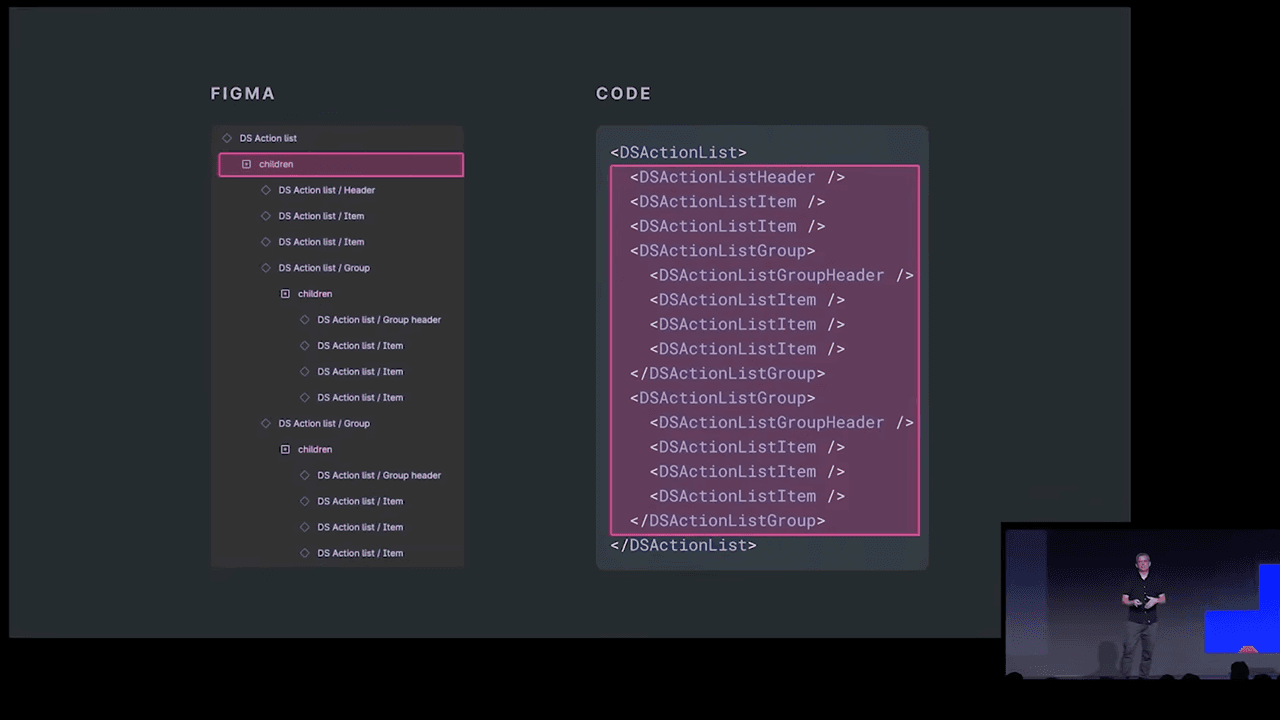Select the DS Action list root layer
Image resolution: width=1280 pixels, height=720 pixels.
click(x=268, y=138)
